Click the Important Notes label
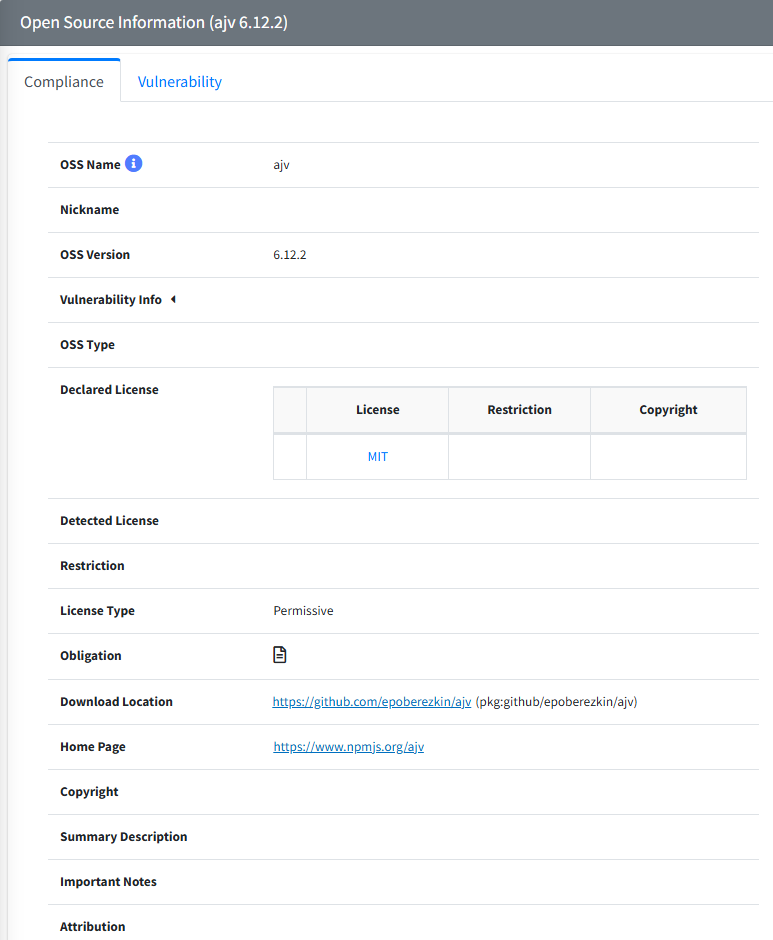 [x=109, y=881]
